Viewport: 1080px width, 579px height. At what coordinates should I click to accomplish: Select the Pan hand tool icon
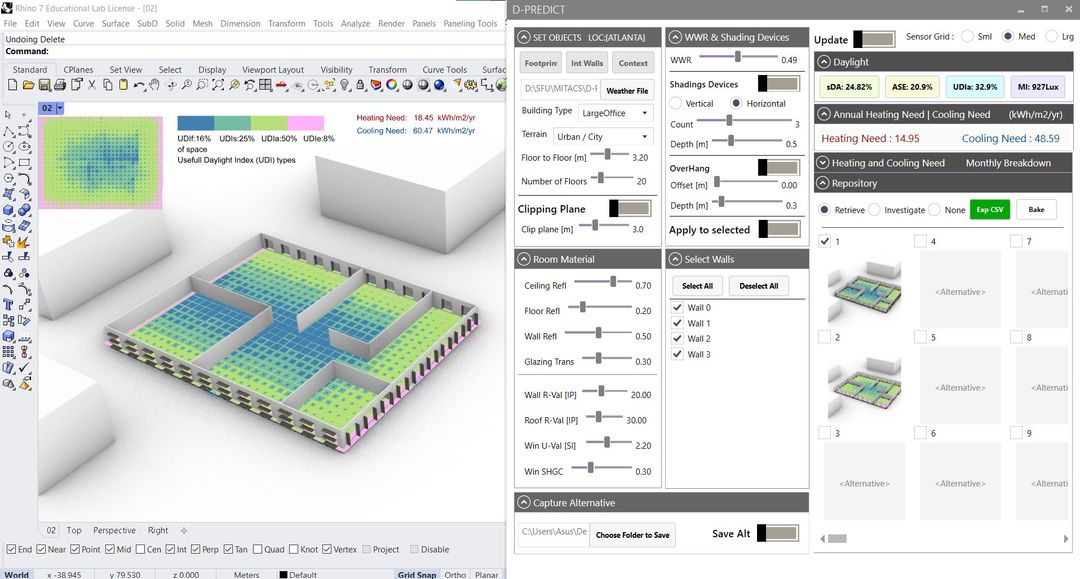click(x=154, y=86)
